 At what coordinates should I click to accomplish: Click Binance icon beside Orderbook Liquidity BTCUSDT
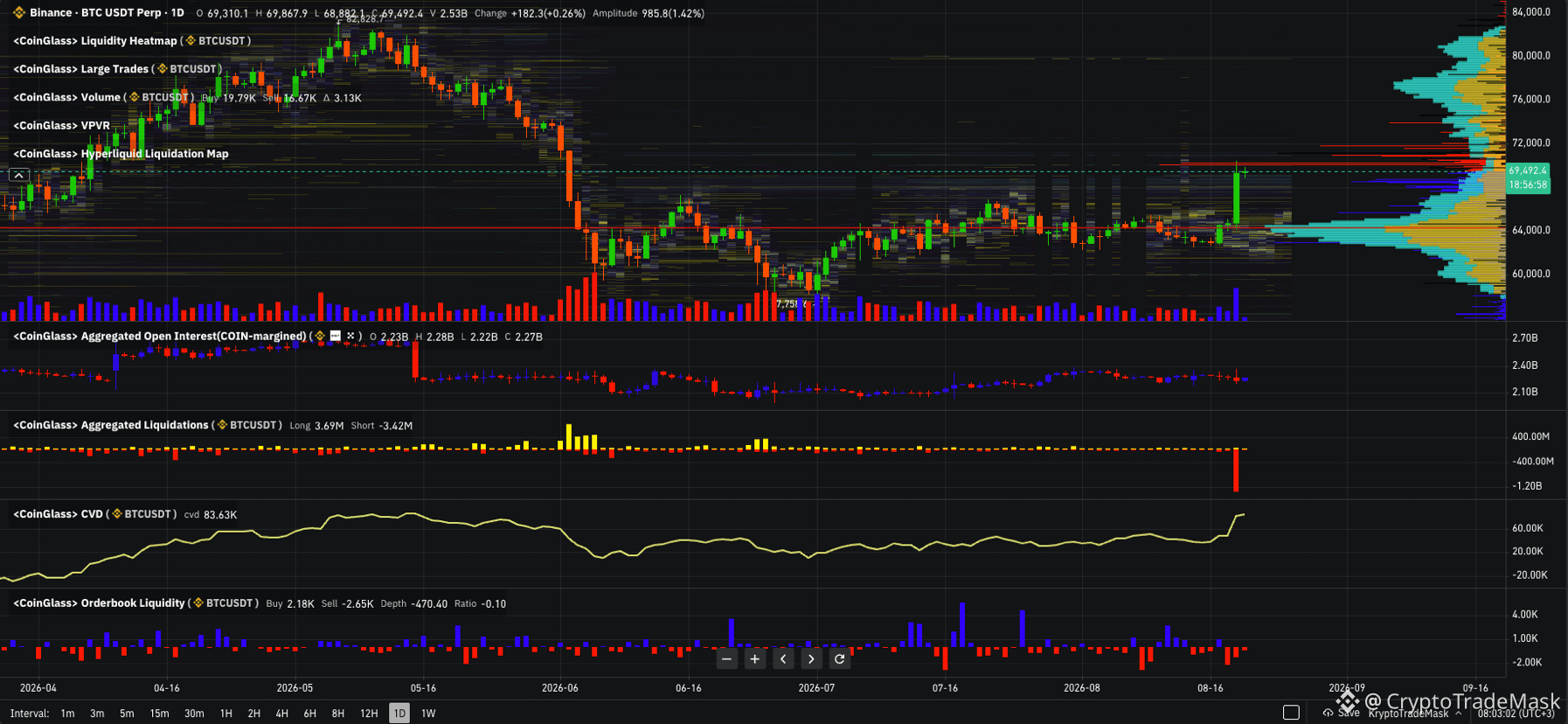tap(198, 603)
